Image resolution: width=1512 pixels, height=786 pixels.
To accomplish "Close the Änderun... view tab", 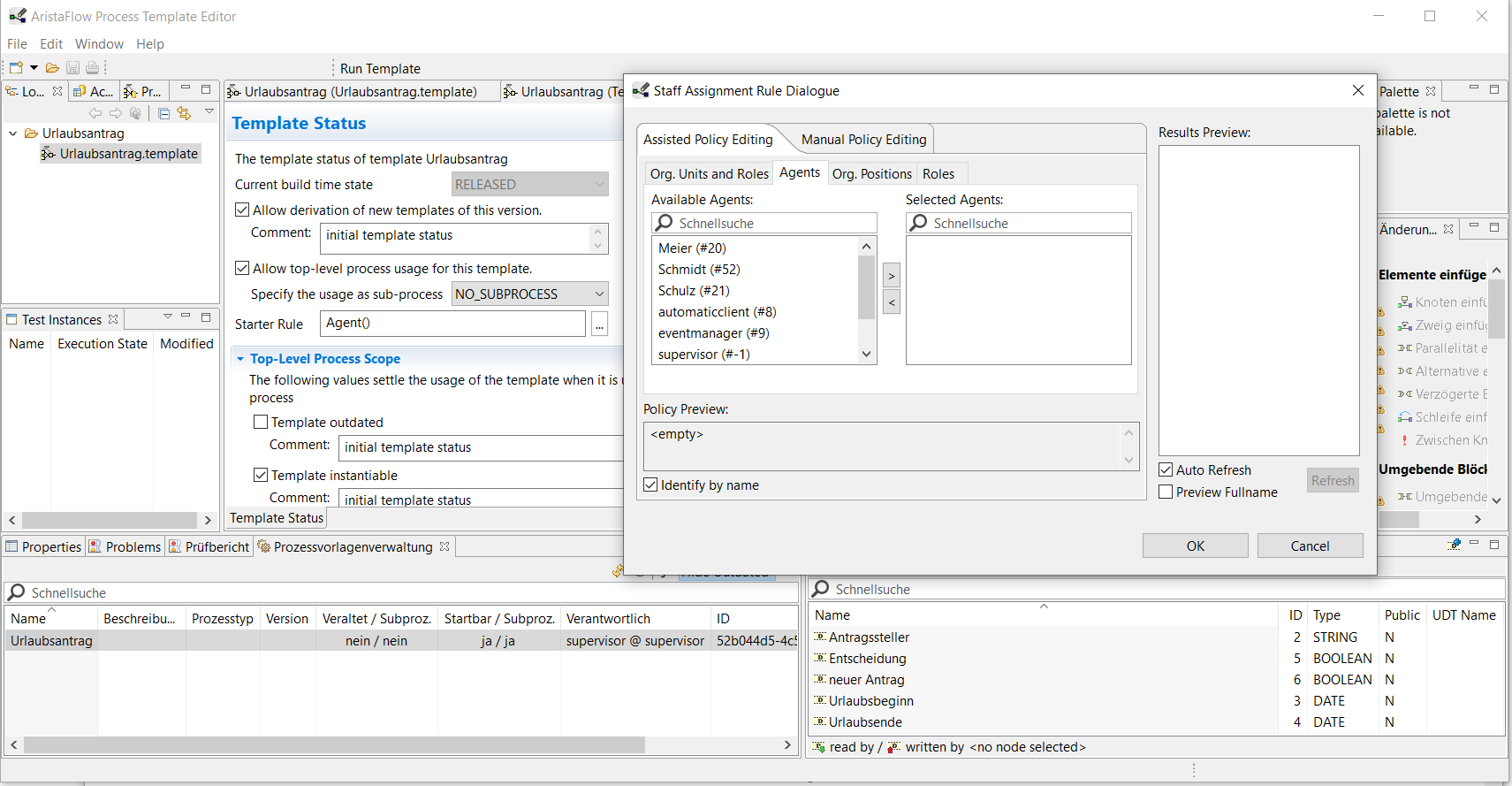I will click(x=1448, y=229).
